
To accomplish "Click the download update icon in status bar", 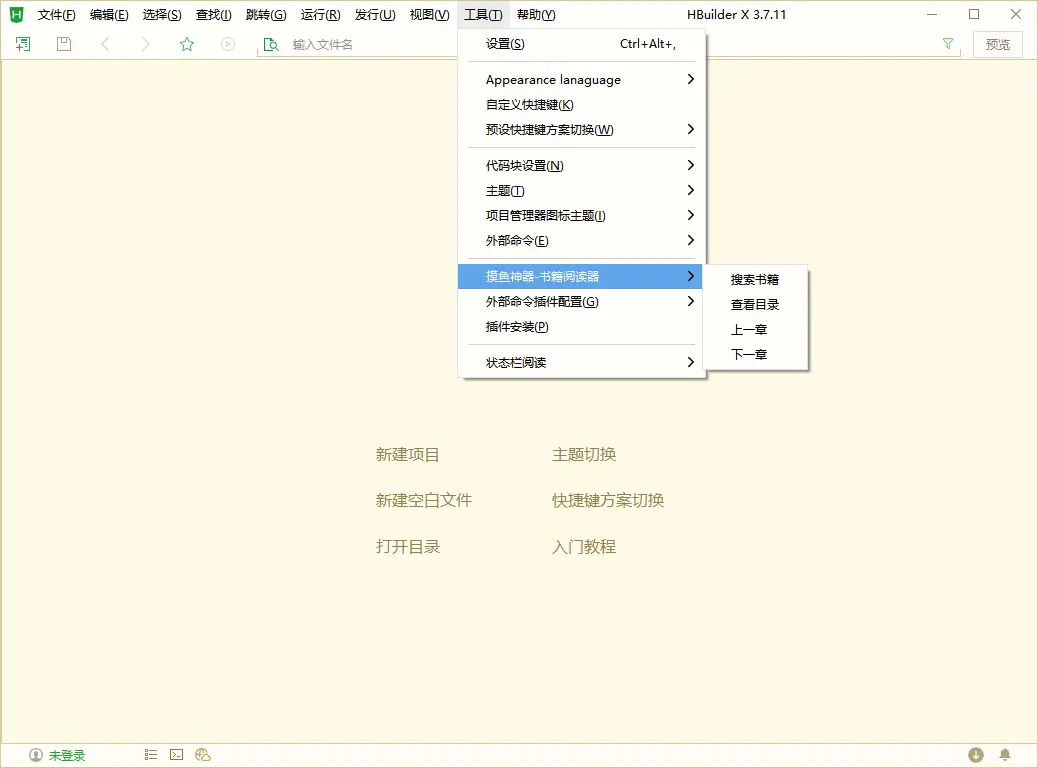I will [976, 755].
